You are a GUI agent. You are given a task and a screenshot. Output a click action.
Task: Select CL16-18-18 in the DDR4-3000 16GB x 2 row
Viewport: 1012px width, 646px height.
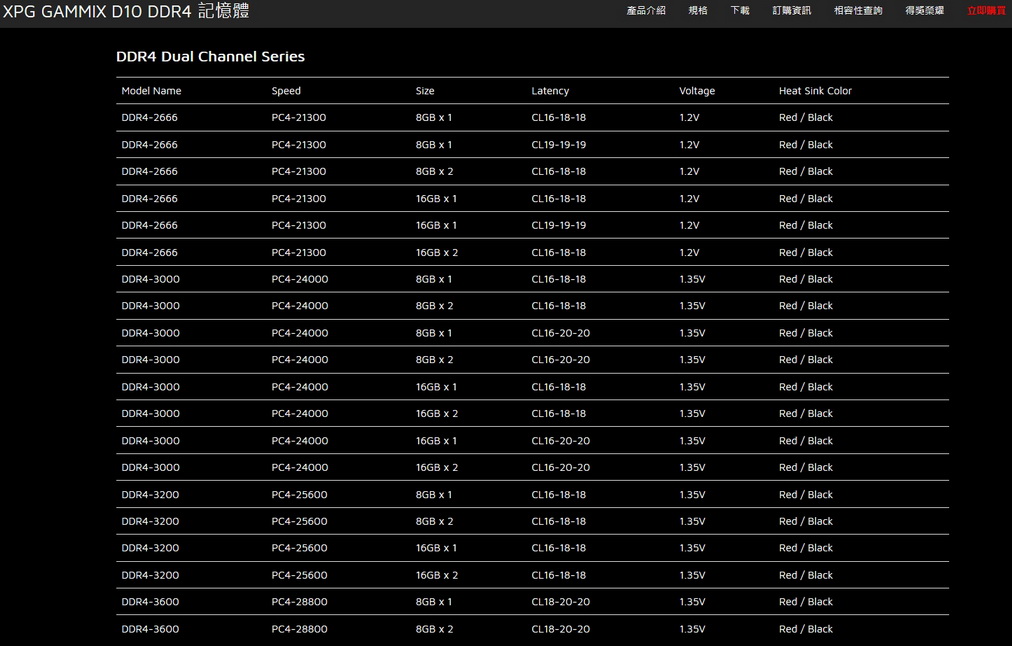point(559,414)
